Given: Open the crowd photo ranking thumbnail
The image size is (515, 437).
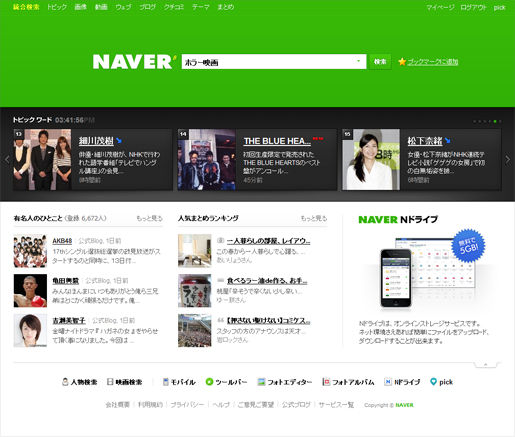Looking at the screenshot, I should coord(195,331).
